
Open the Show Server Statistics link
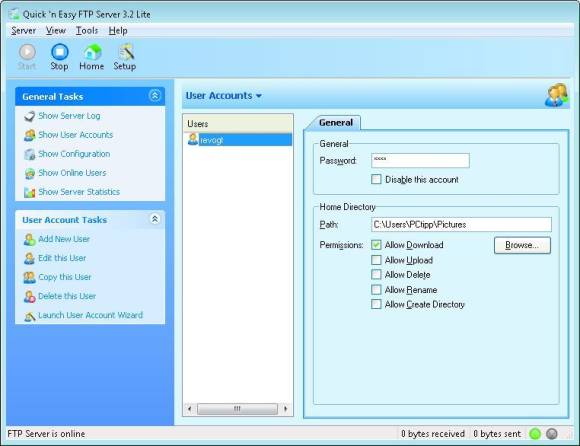[x=79, y=192]
